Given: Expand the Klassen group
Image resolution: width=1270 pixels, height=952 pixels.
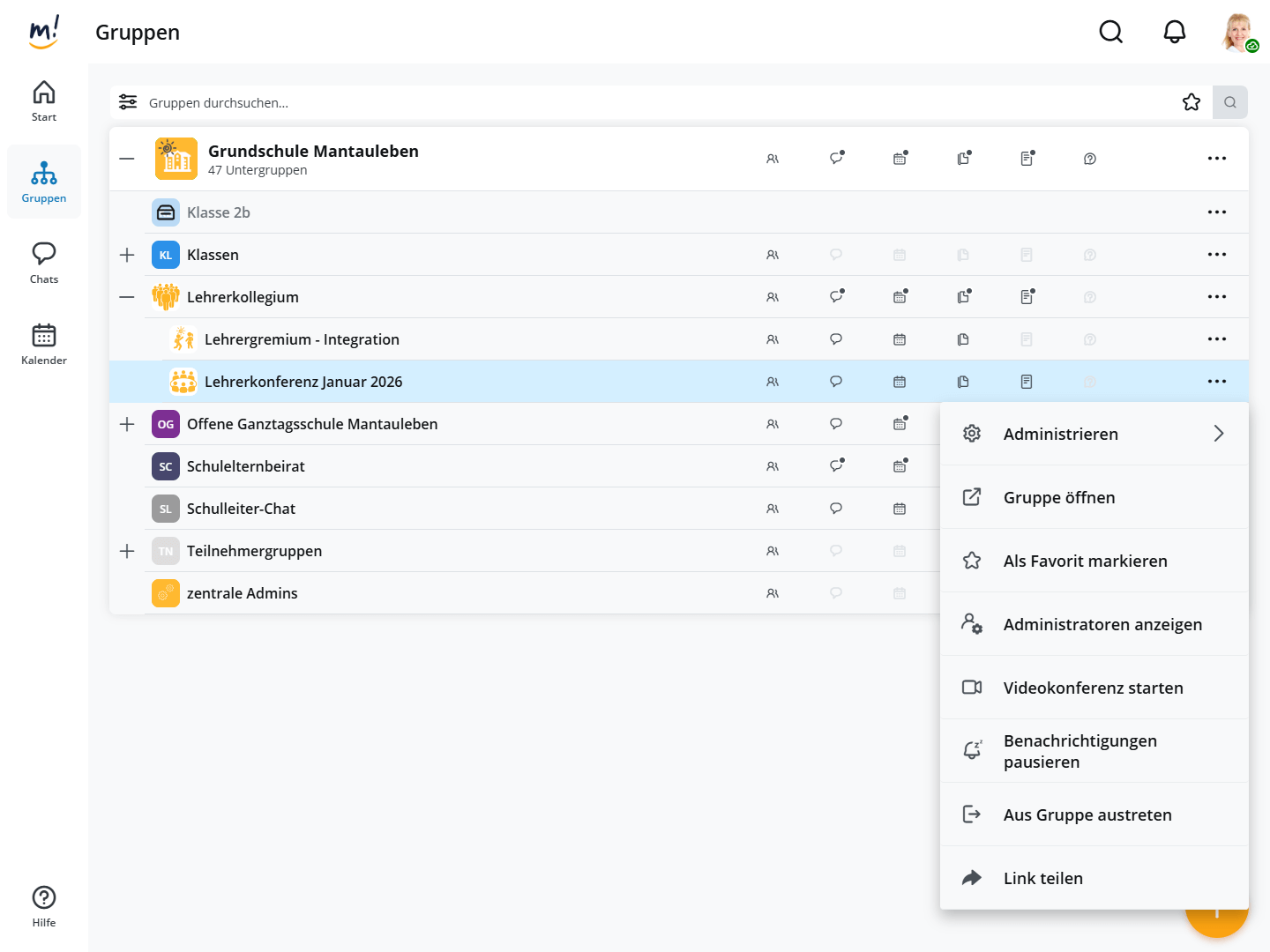Looking at the screenshot, I should [127, 255].
